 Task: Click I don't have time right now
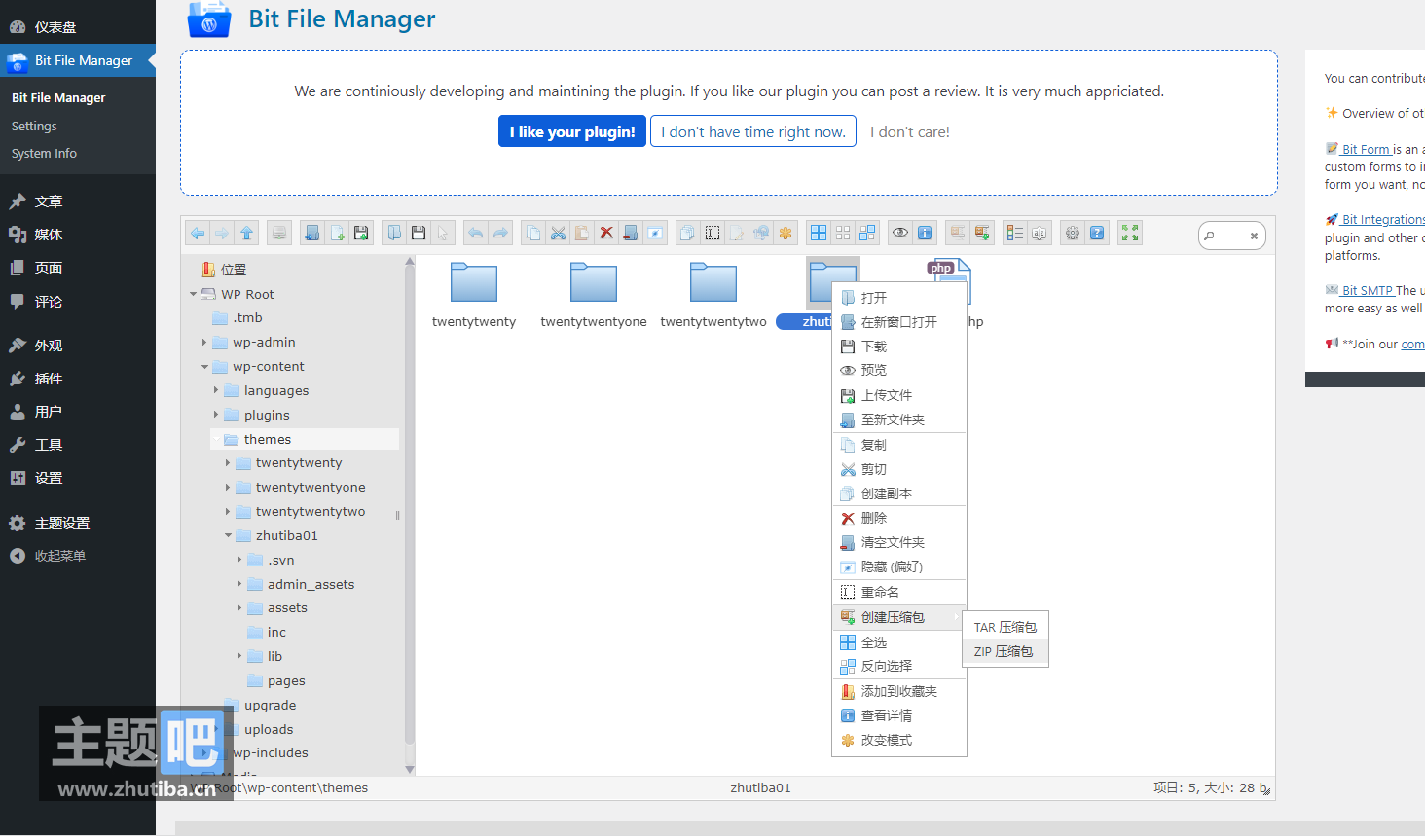click(x=753, y=131)
